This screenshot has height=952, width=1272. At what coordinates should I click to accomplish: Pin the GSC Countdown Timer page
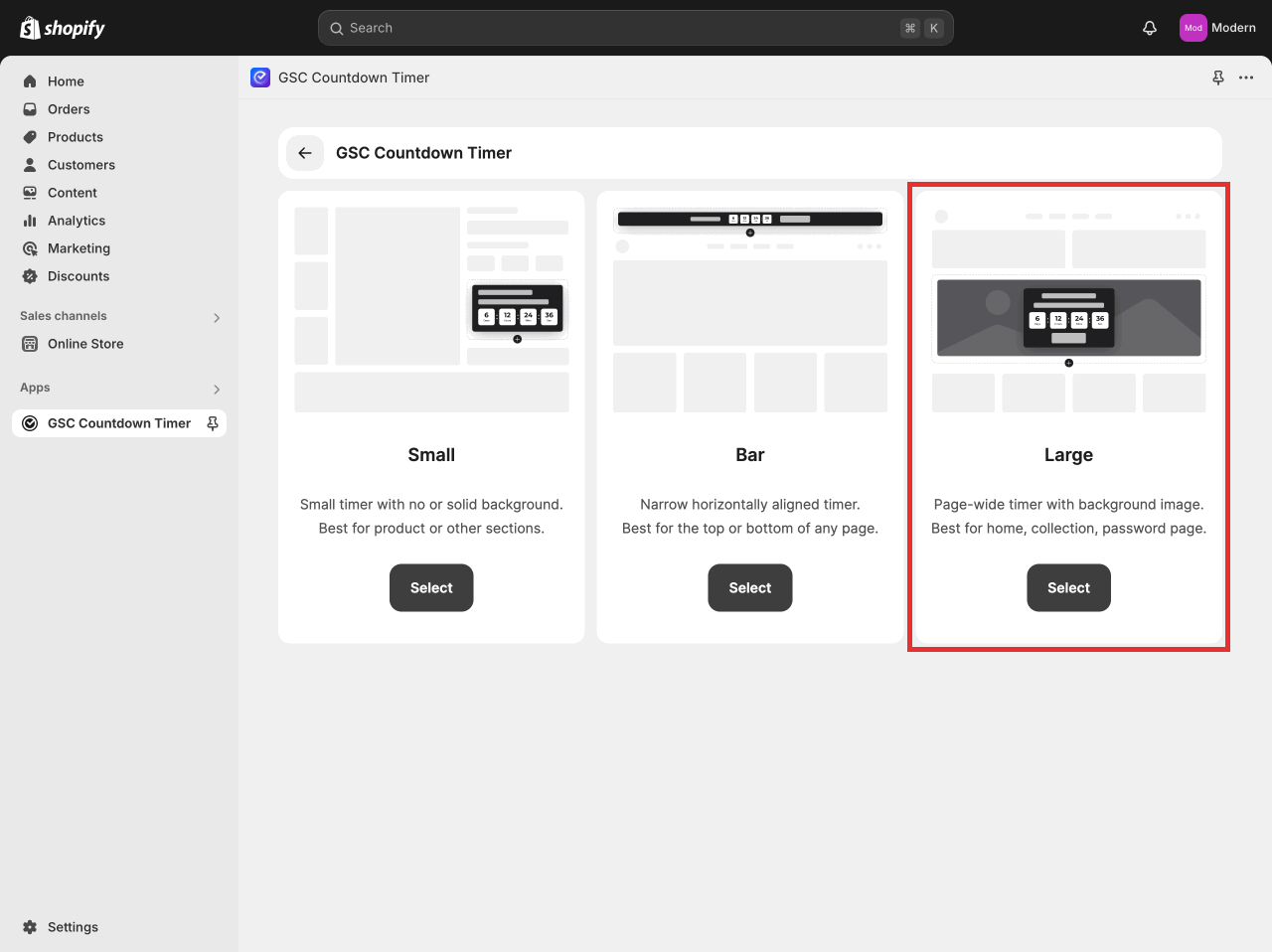(1217, 78)
